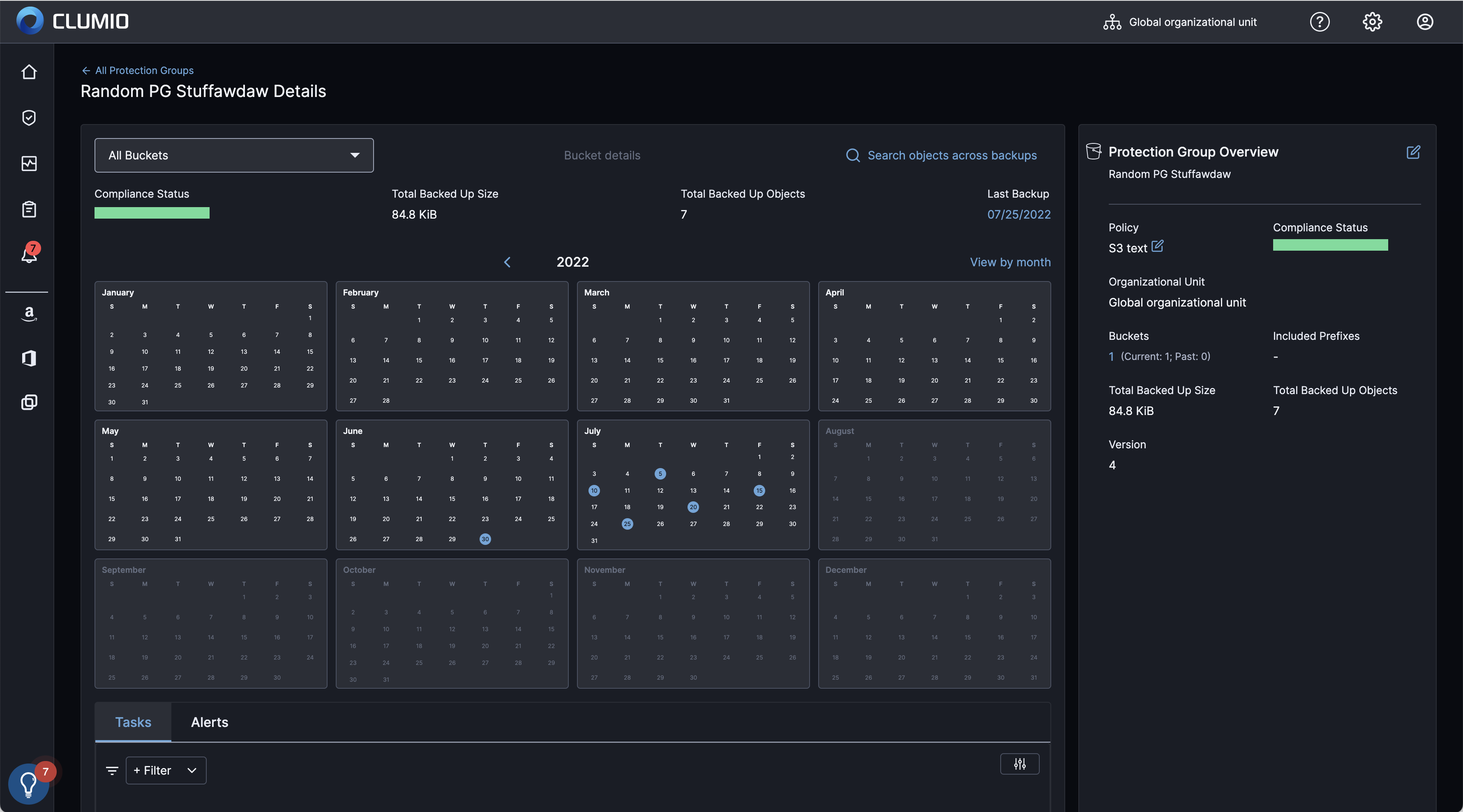This screenshot has height=812, width=1463.
Task: Open the Amazon AWS icon in sidebar
Action: click(29, 314)
